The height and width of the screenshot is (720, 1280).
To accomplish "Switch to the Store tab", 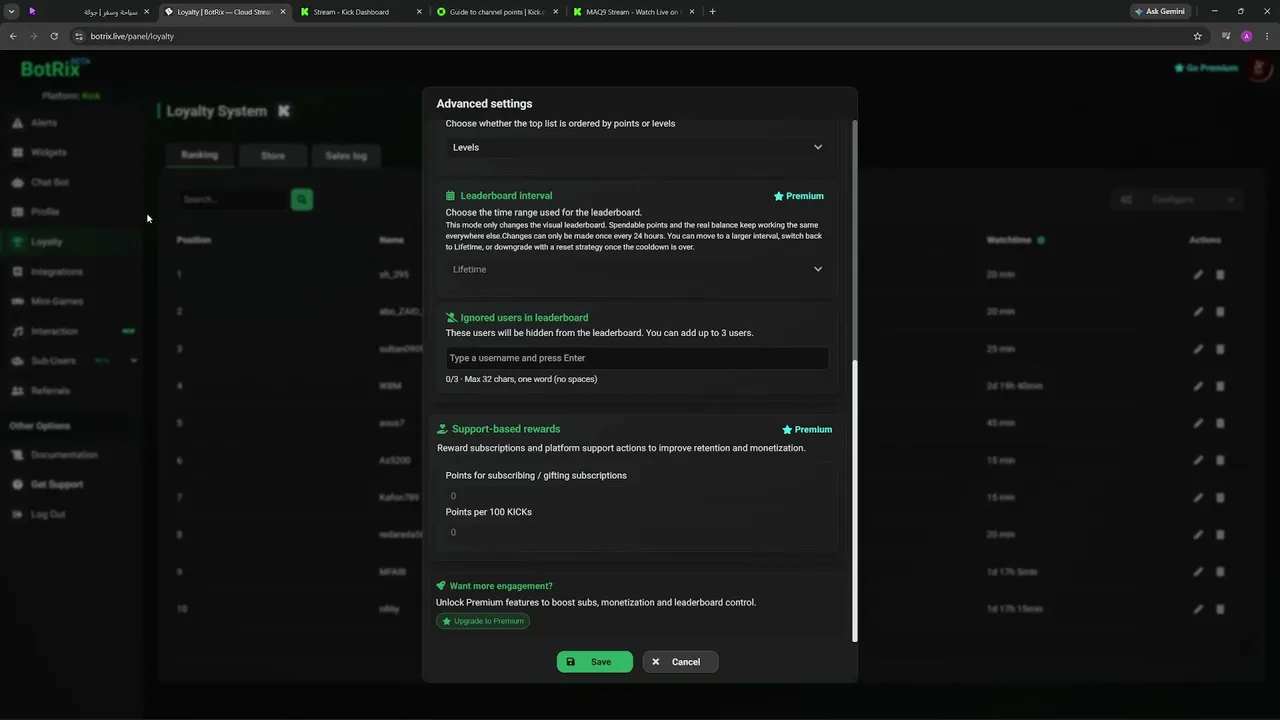I will [273, 156].
